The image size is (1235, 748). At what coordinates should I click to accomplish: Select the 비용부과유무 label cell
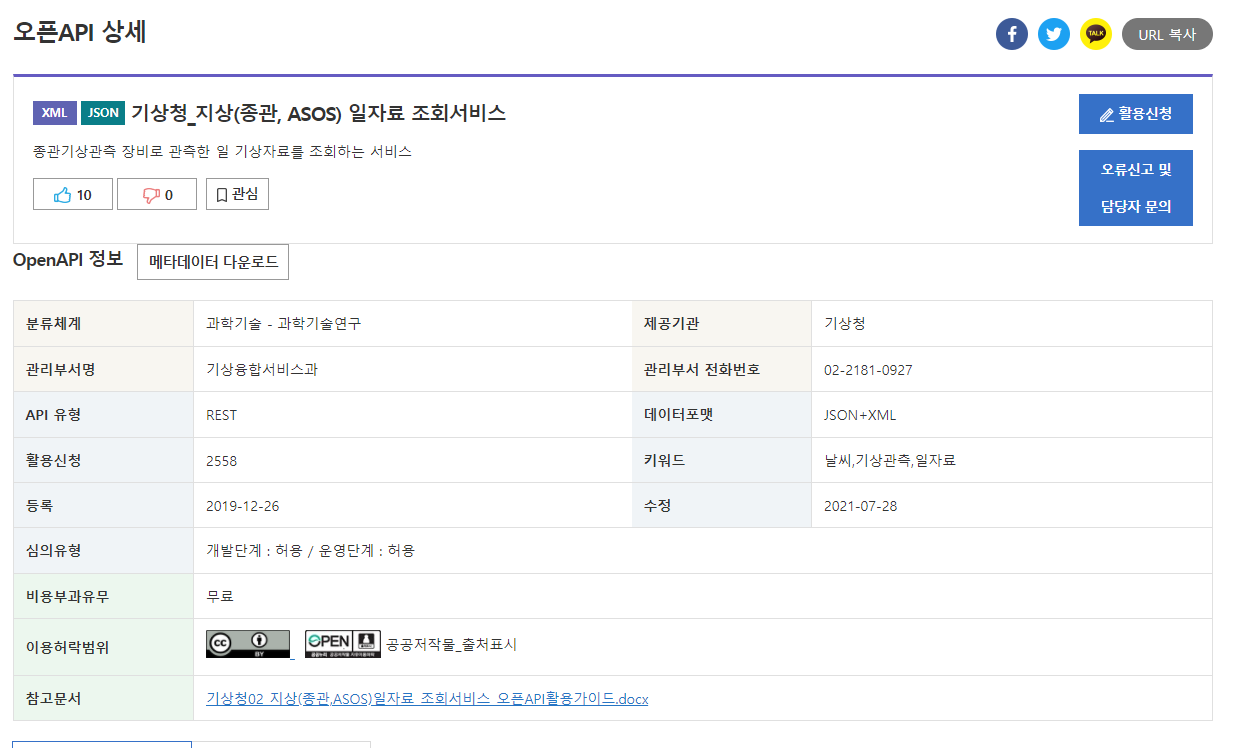103,597
